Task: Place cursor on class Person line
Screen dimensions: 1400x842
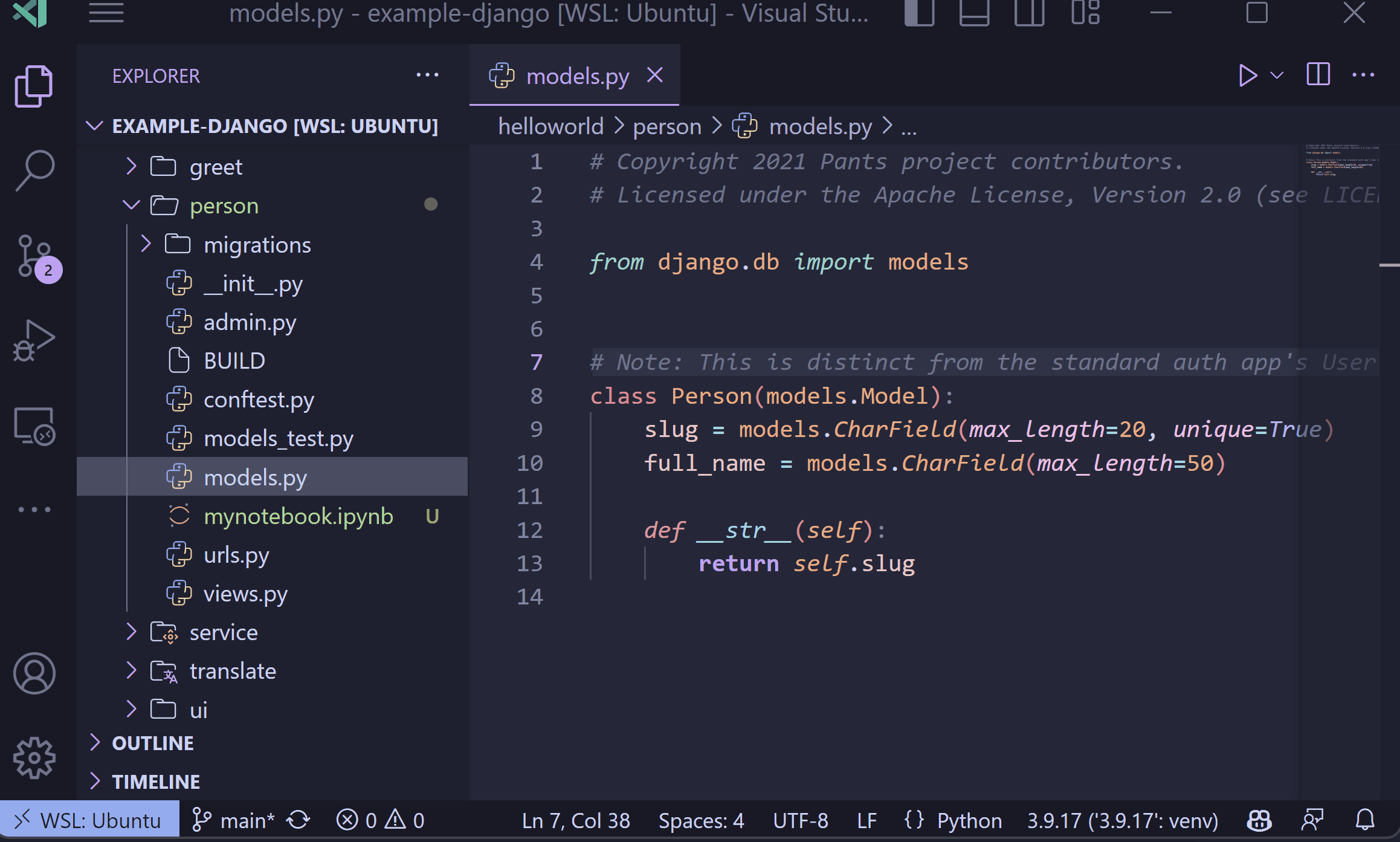Action: pos(772,396)
